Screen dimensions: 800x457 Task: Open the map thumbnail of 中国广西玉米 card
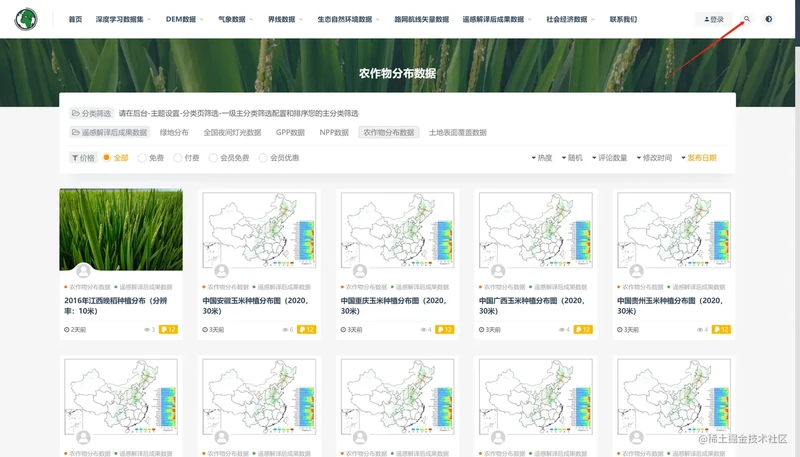coord(536,230)
